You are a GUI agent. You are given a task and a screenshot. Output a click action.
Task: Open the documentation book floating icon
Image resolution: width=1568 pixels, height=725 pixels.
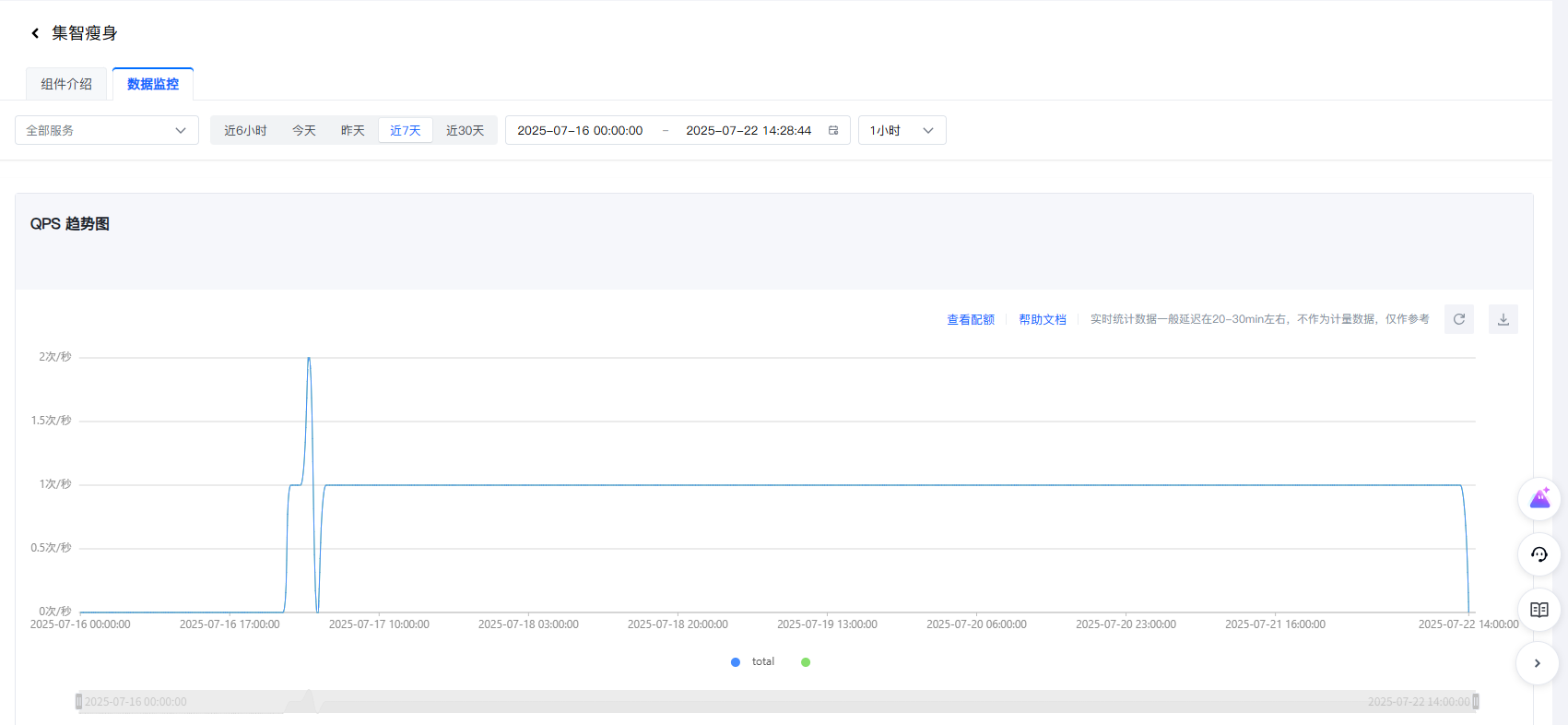point(1539,610)
